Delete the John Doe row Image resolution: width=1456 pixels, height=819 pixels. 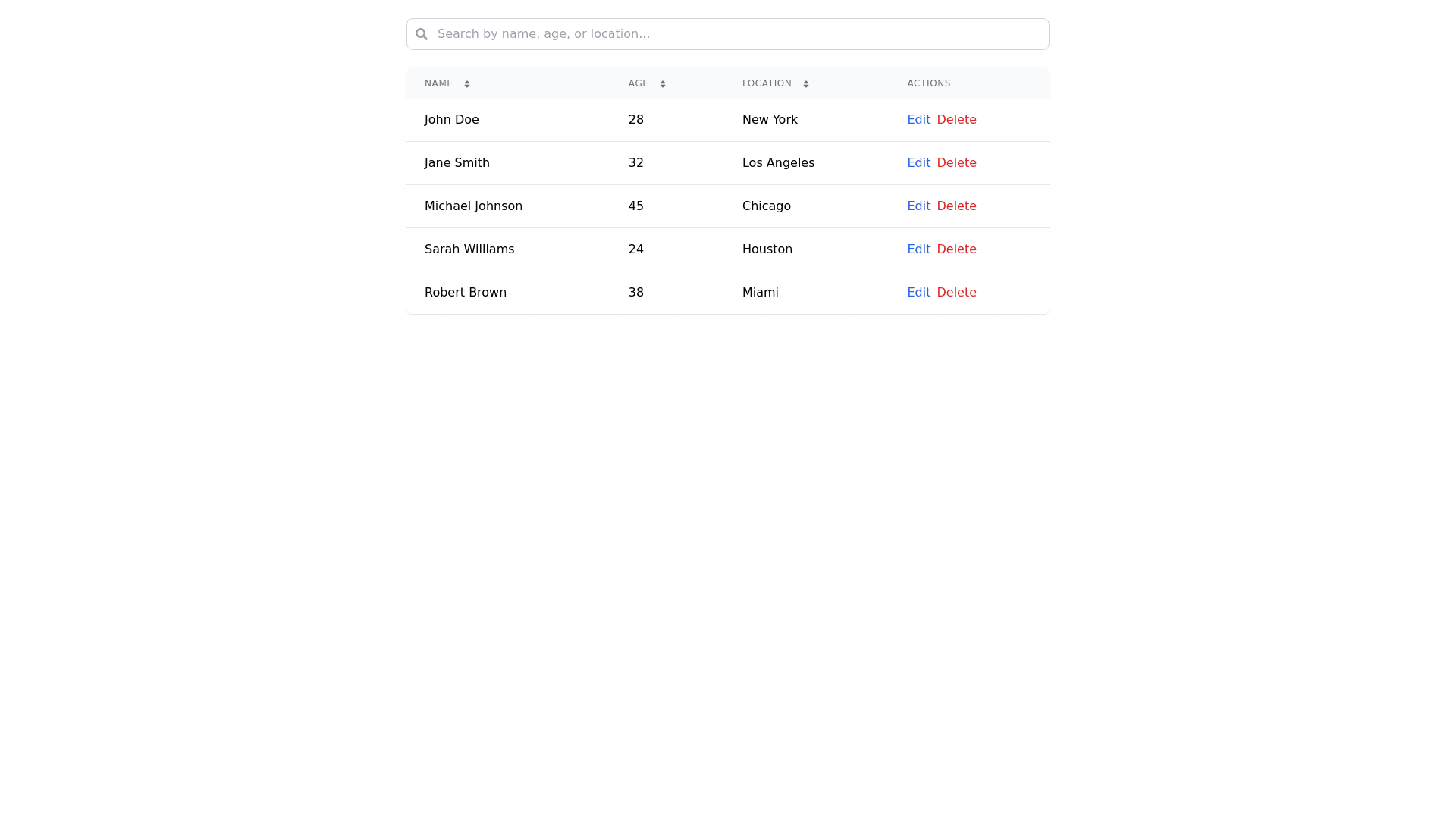tap(956, 120)
